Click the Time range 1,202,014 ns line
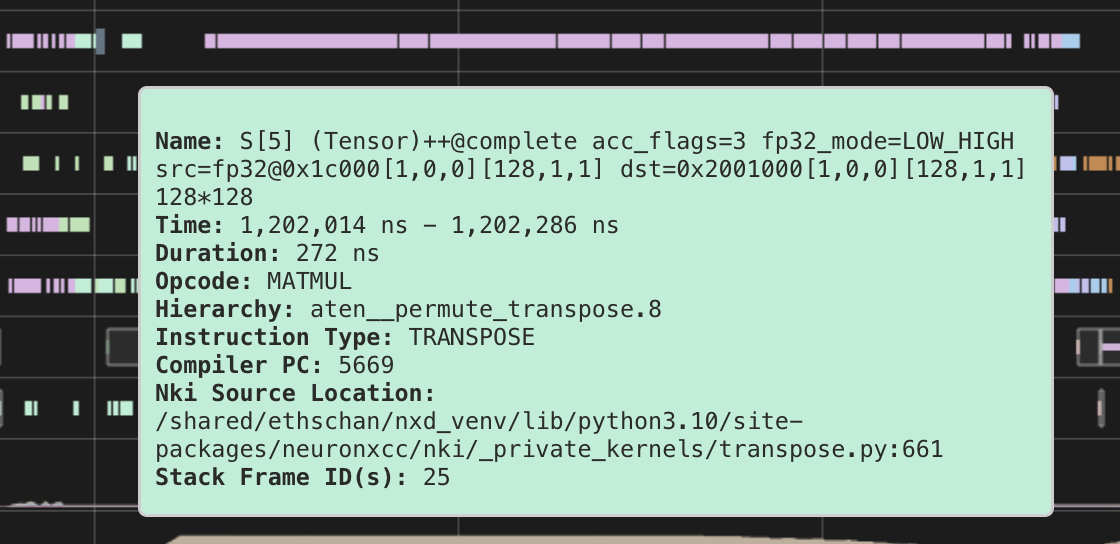The image size is (1120, 544). pyautogui.click(x=387, y=225)
